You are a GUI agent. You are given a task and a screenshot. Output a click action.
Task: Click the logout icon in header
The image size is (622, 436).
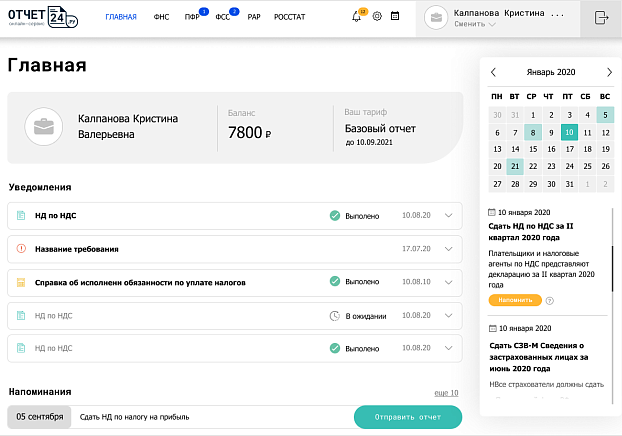pyautogui.click(x=601, y=17)
